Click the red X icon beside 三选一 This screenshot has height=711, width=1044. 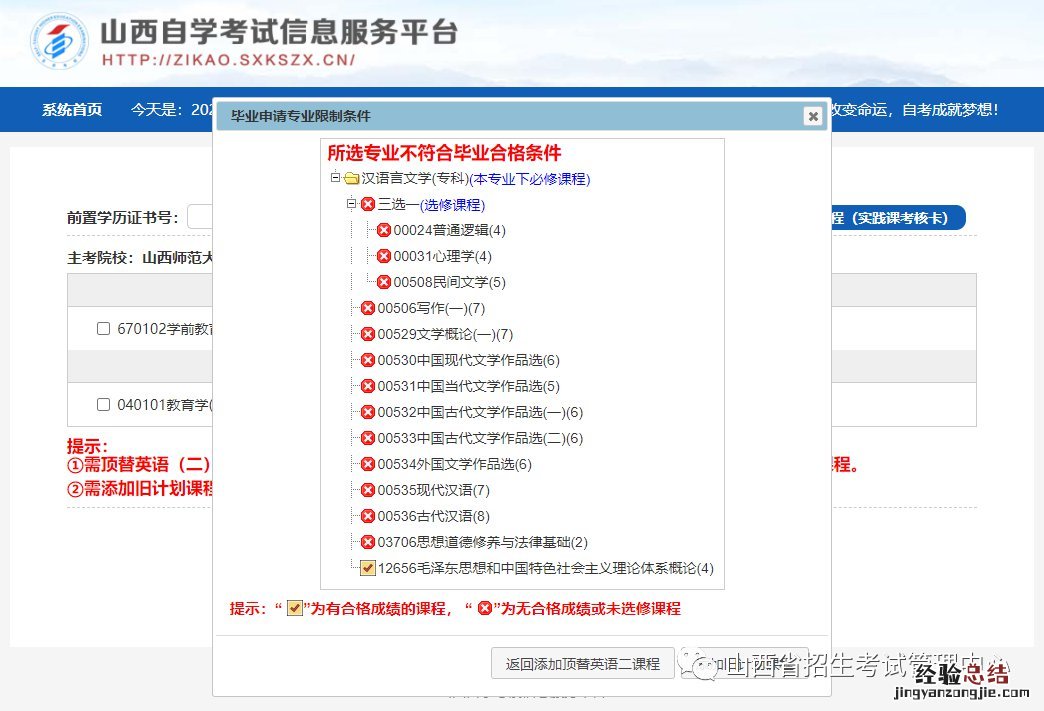click(368, 204)
